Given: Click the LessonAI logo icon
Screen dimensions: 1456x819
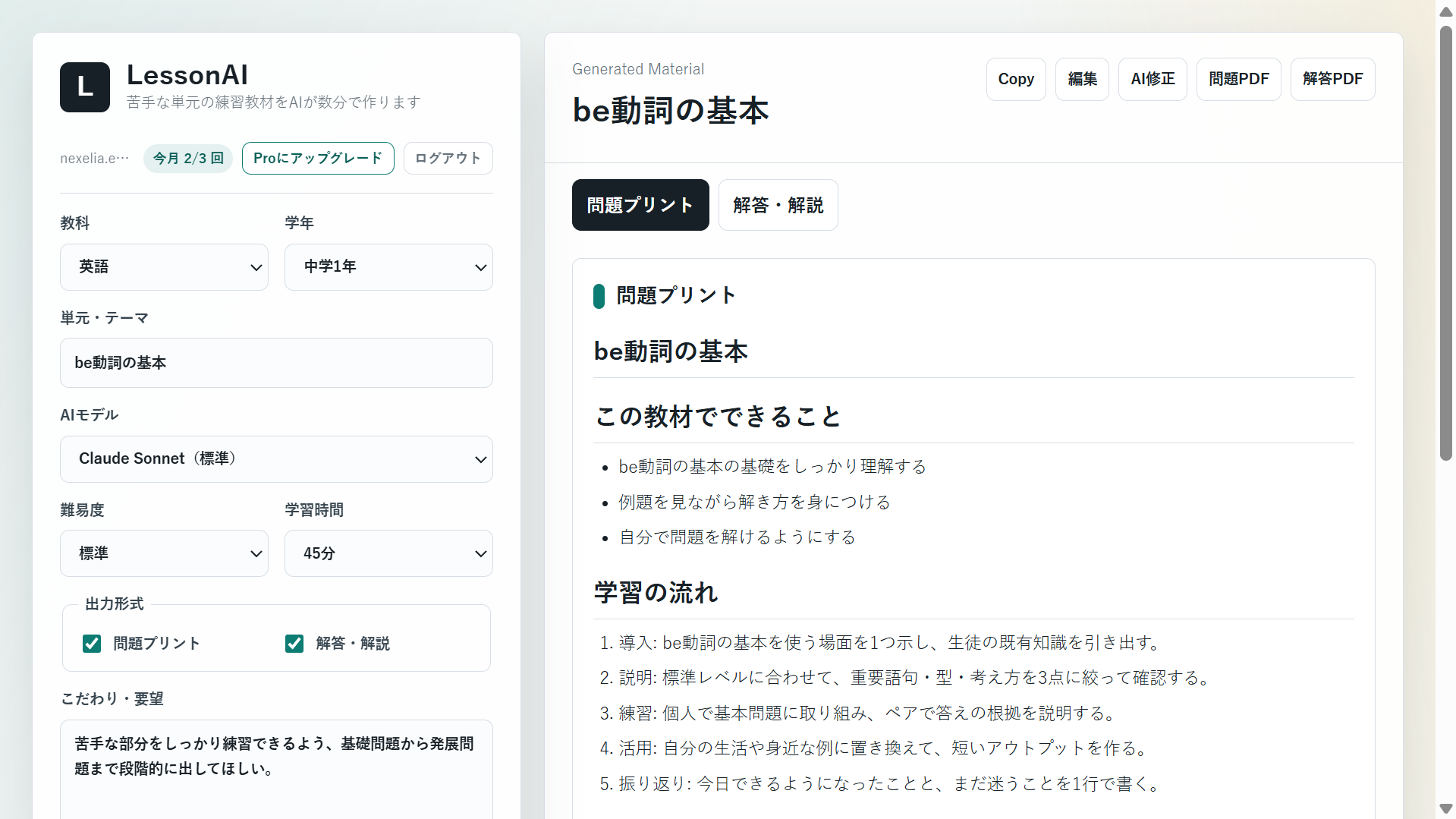Looking at the screenshot, I should [85, 87].
